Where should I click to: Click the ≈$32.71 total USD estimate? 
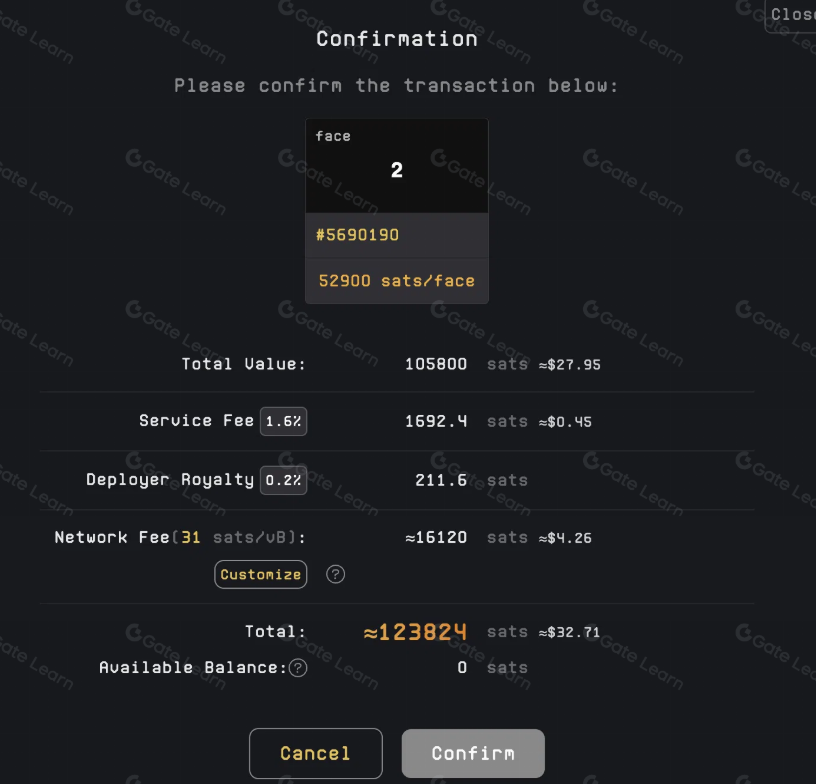point(570,633)
